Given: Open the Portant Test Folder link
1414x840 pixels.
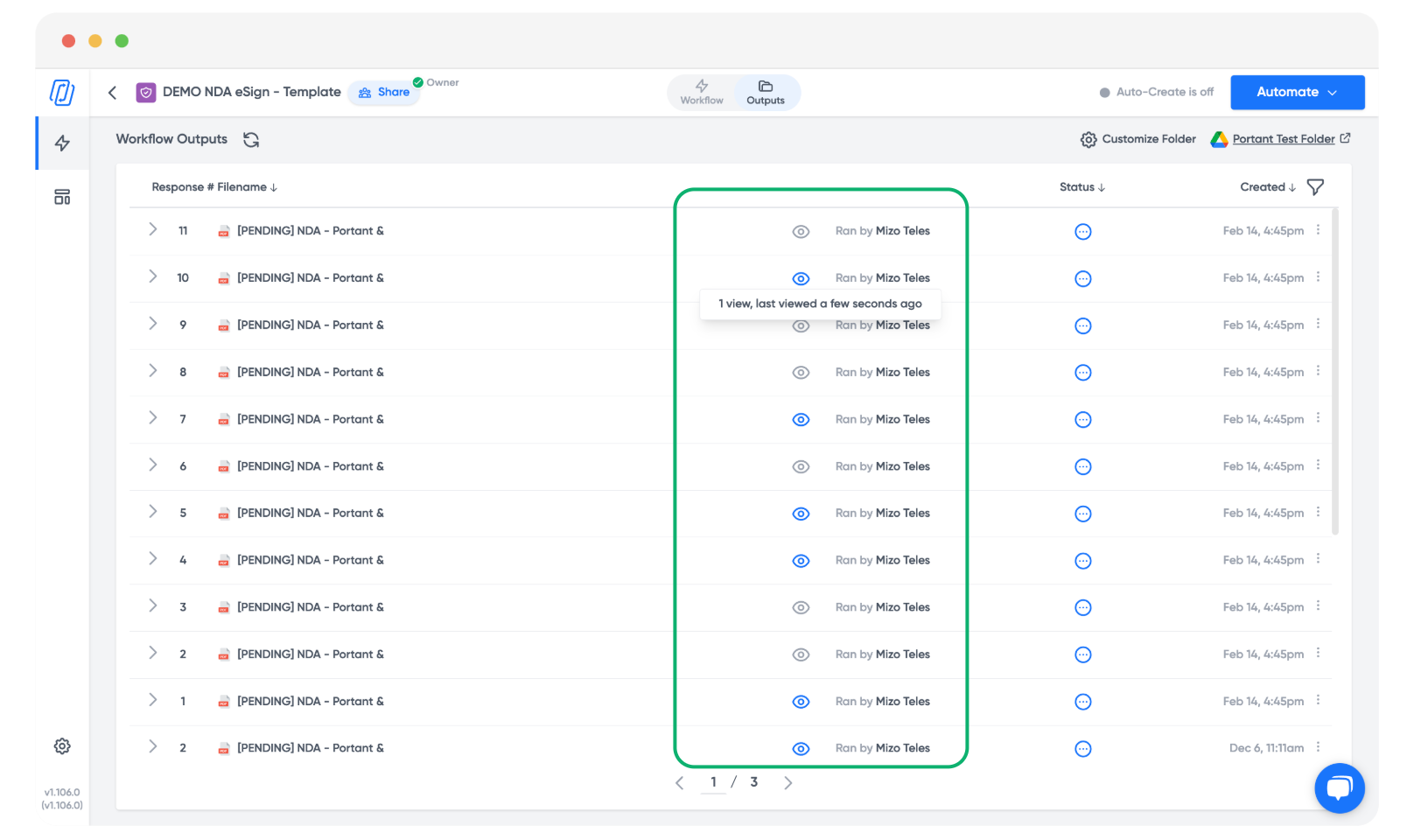Looking at the screenshot, I should tap(1283, 139).
